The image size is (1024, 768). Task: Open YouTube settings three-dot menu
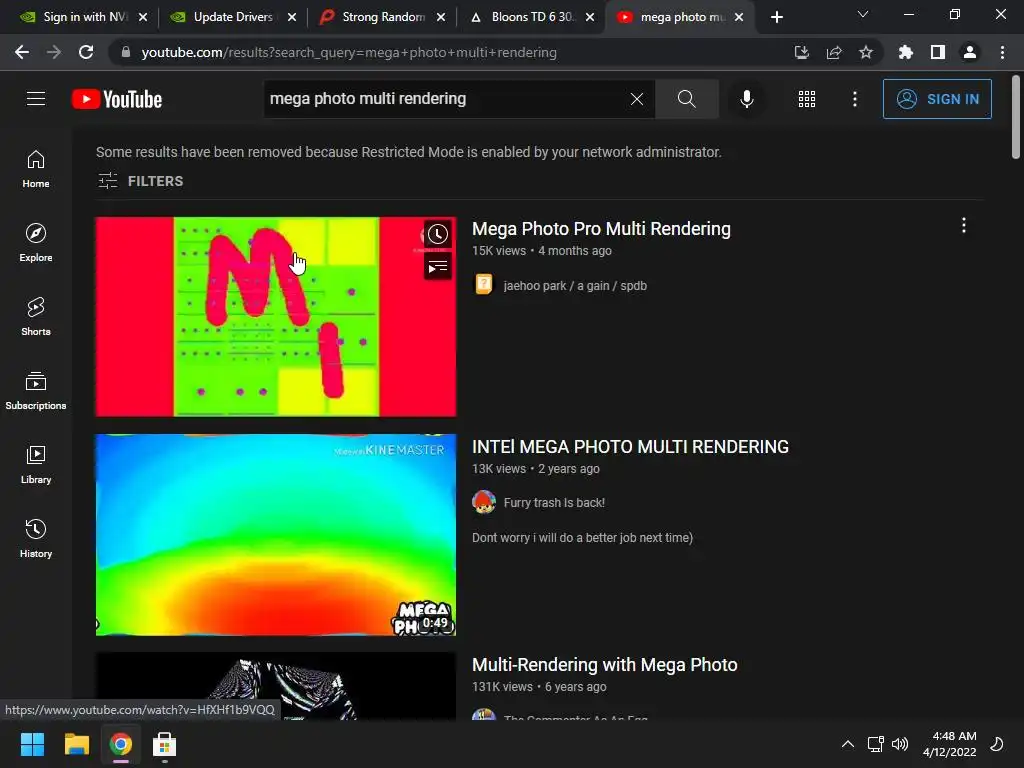coord(855,99)
